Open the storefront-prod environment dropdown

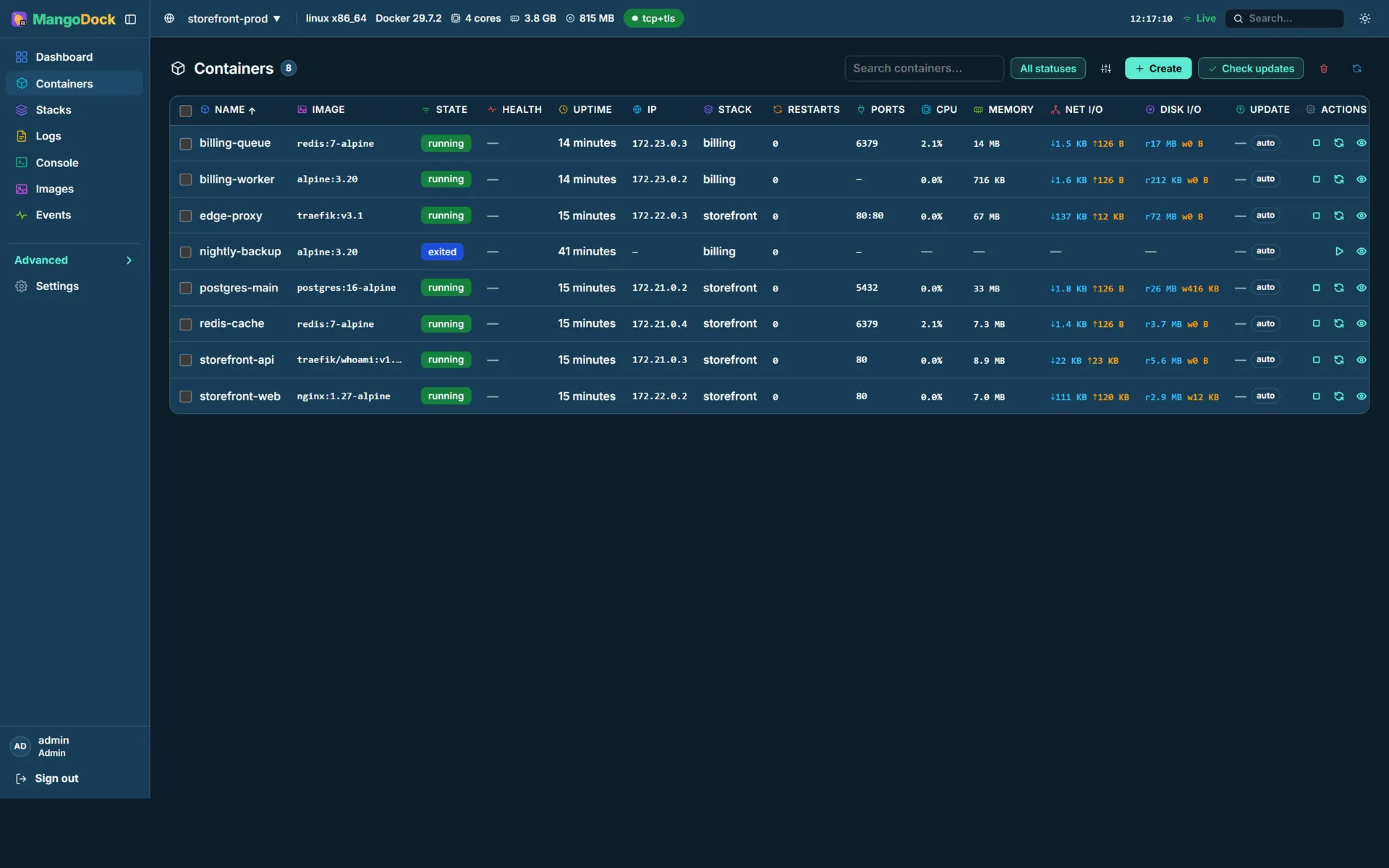click(x=233, y=19)
